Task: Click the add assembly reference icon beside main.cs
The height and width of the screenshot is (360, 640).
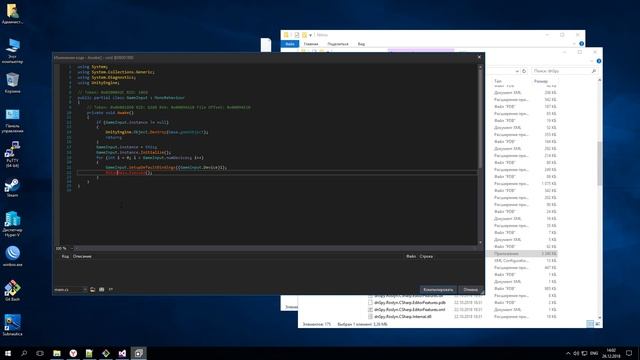Action: (x=93, y=289)
